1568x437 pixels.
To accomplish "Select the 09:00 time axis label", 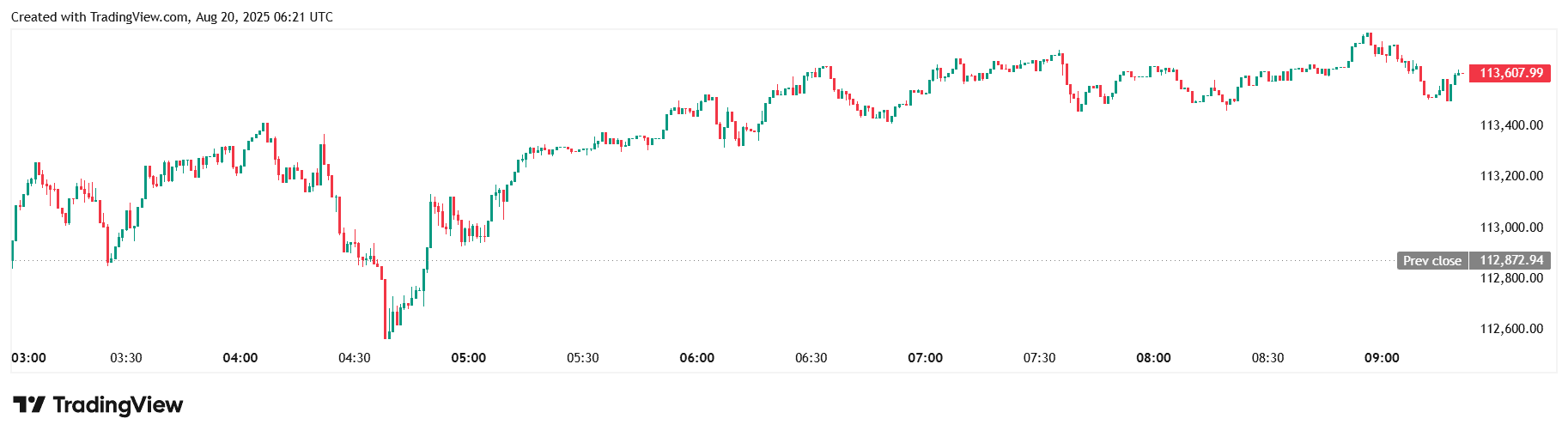I will point(1382,358).
